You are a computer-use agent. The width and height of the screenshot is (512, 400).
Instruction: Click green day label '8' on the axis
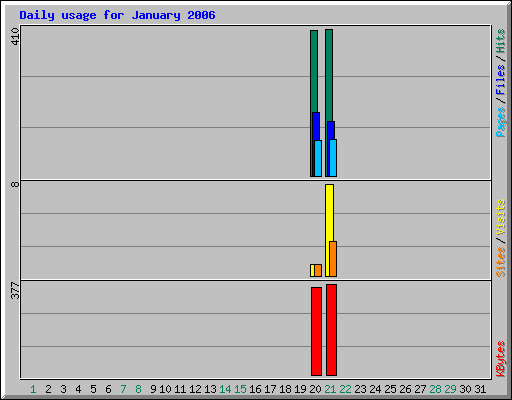pyautogui.click(x=138, y=389)
